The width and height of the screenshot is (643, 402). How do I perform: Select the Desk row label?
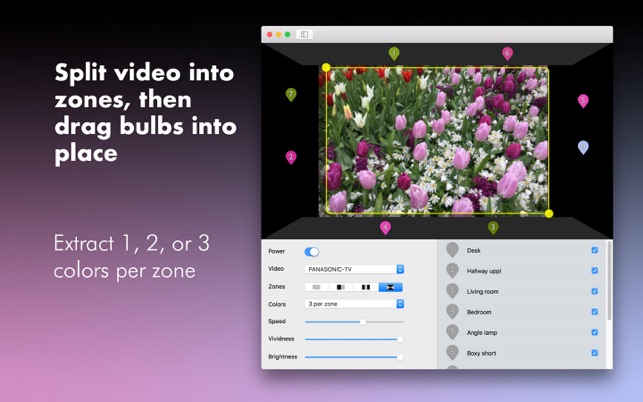pos(474,251)
